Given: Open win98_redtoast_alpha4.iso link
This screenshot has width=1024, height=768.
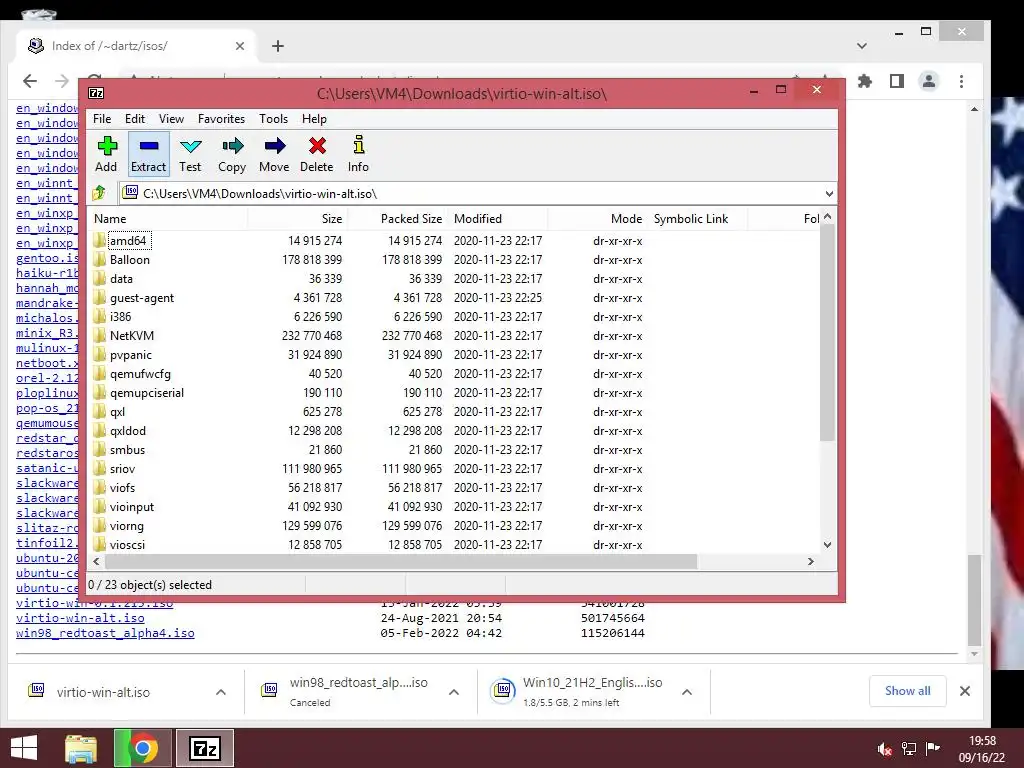Looking at the screenshot, I should tap(105, 633).
